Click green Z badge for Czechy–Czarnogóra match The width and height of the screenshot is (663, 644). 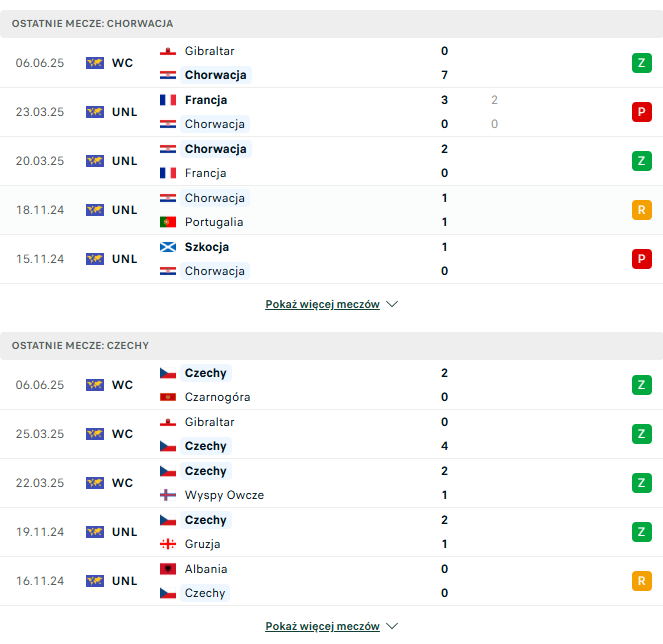pos(641,385)
